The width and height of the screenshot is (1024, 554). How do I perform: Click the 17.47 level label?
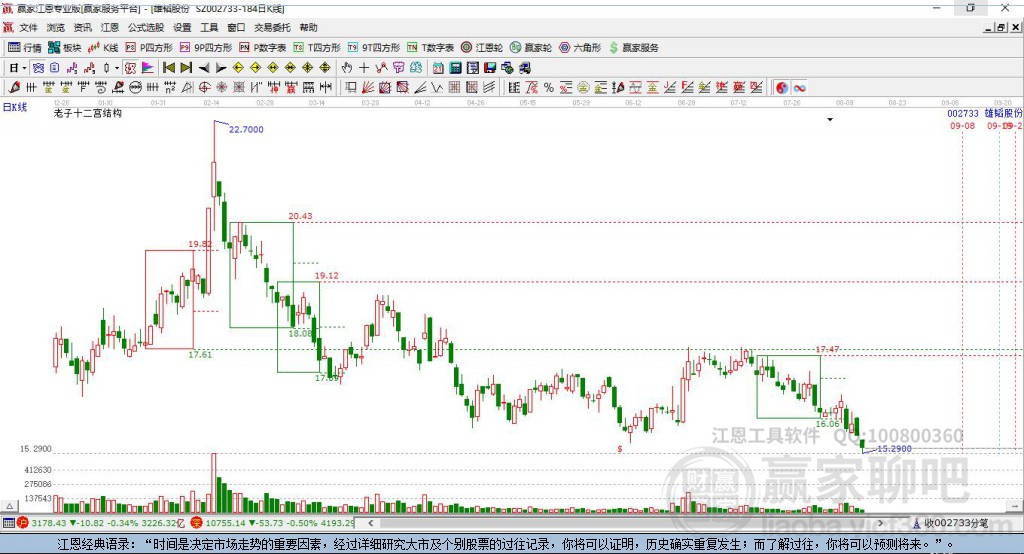click(x=827, y=350)
